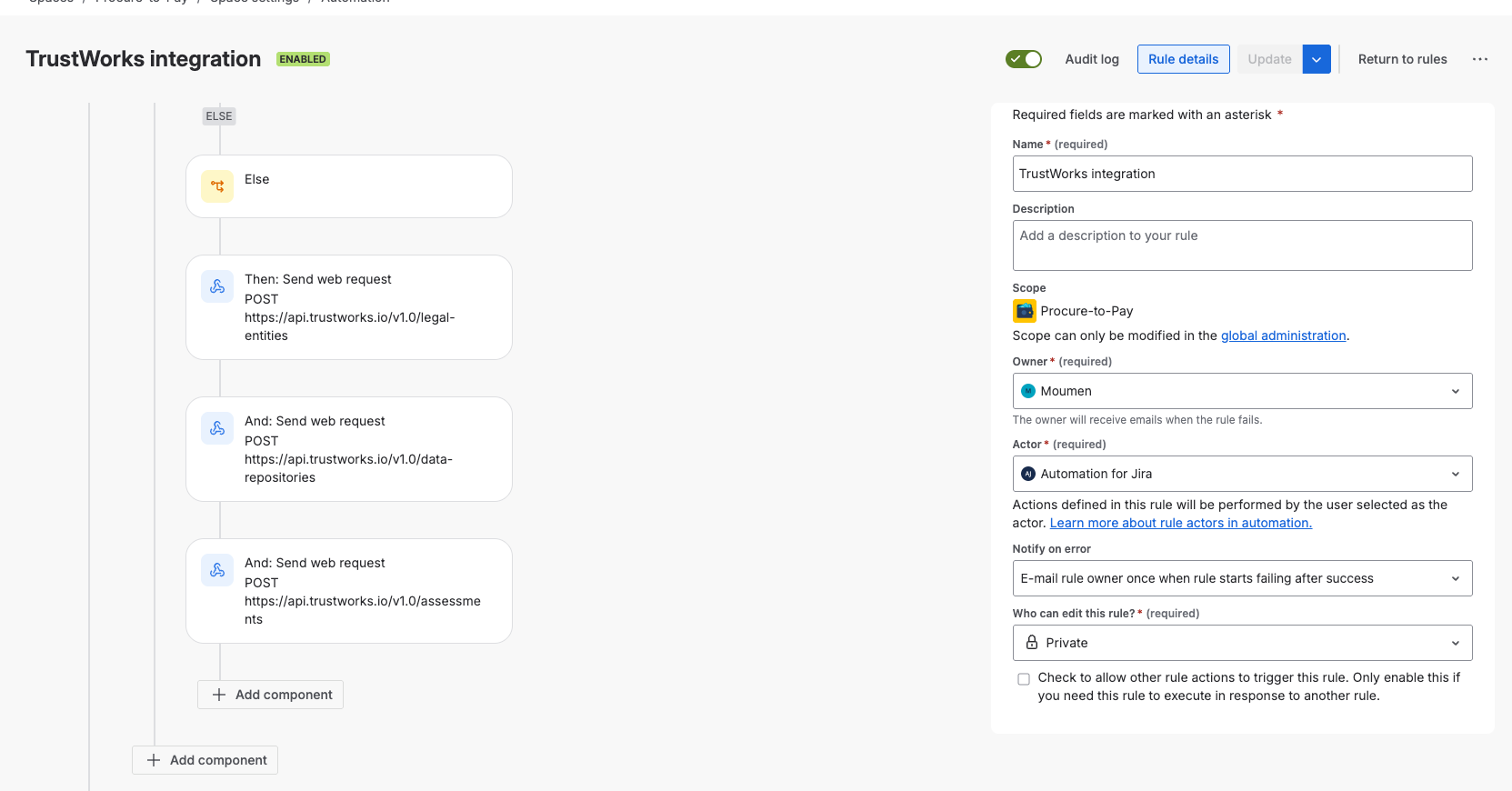Screen dimensions: 1512x791
Task: Open the Owner dropdown
Action: (1242, 391)
